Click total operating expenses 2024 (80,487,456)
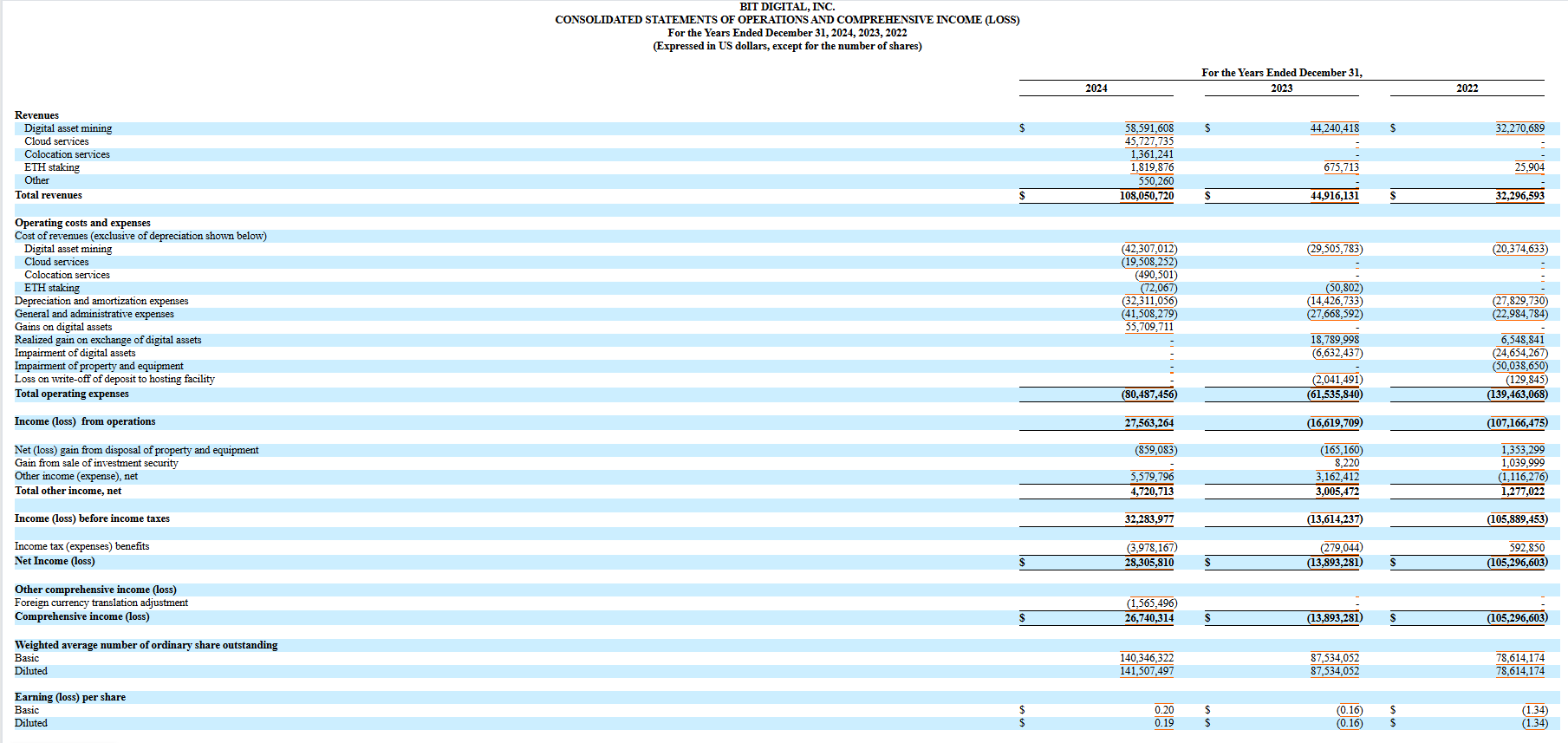This screenshot has height=743, width=1568. coord(1149,394)
